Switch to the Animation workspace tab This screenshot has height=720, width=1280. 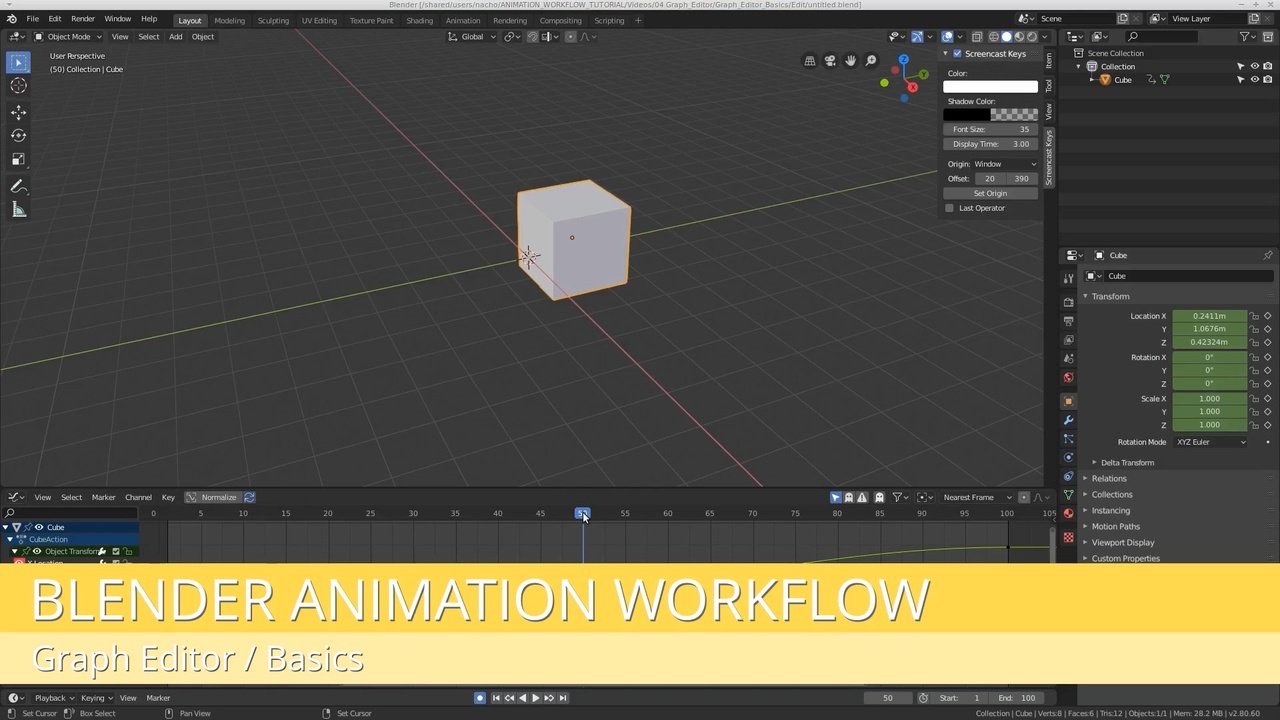pyautogui.click(x=463, y=20)
